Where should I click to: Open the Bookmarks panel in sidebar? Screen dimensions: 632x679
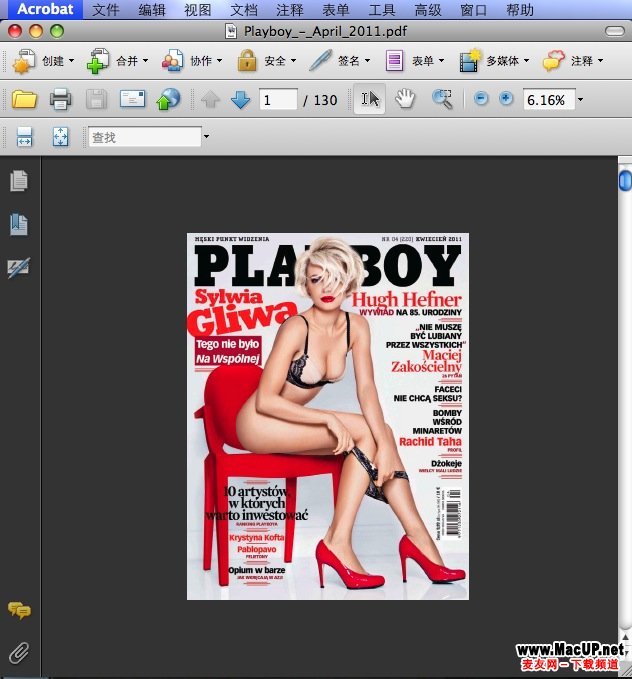click(19, 224)
